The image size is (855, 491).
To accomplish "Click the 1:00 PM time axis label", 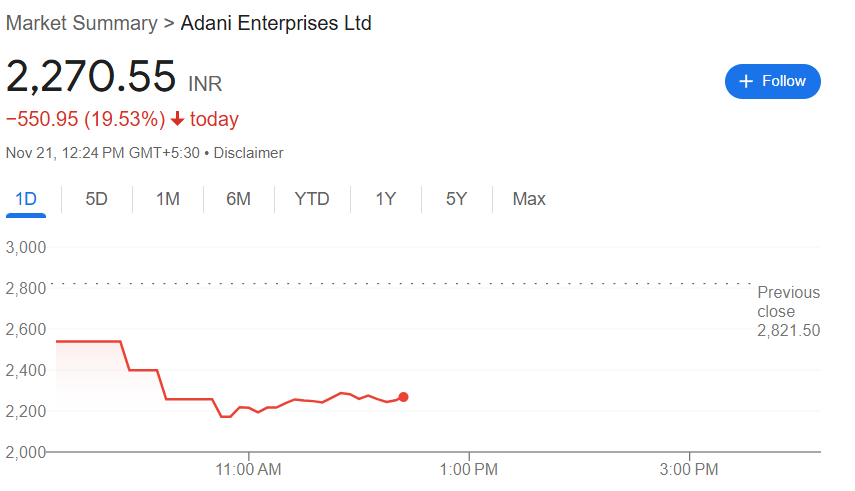I will point(469,468).
